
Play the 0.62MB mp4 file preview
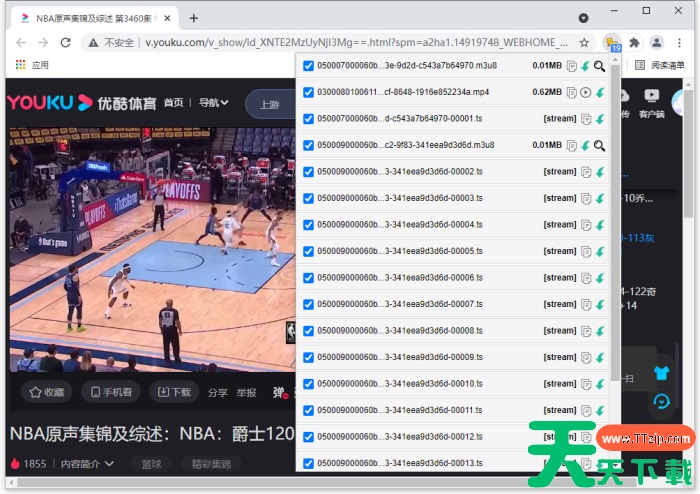pos(586,92)
